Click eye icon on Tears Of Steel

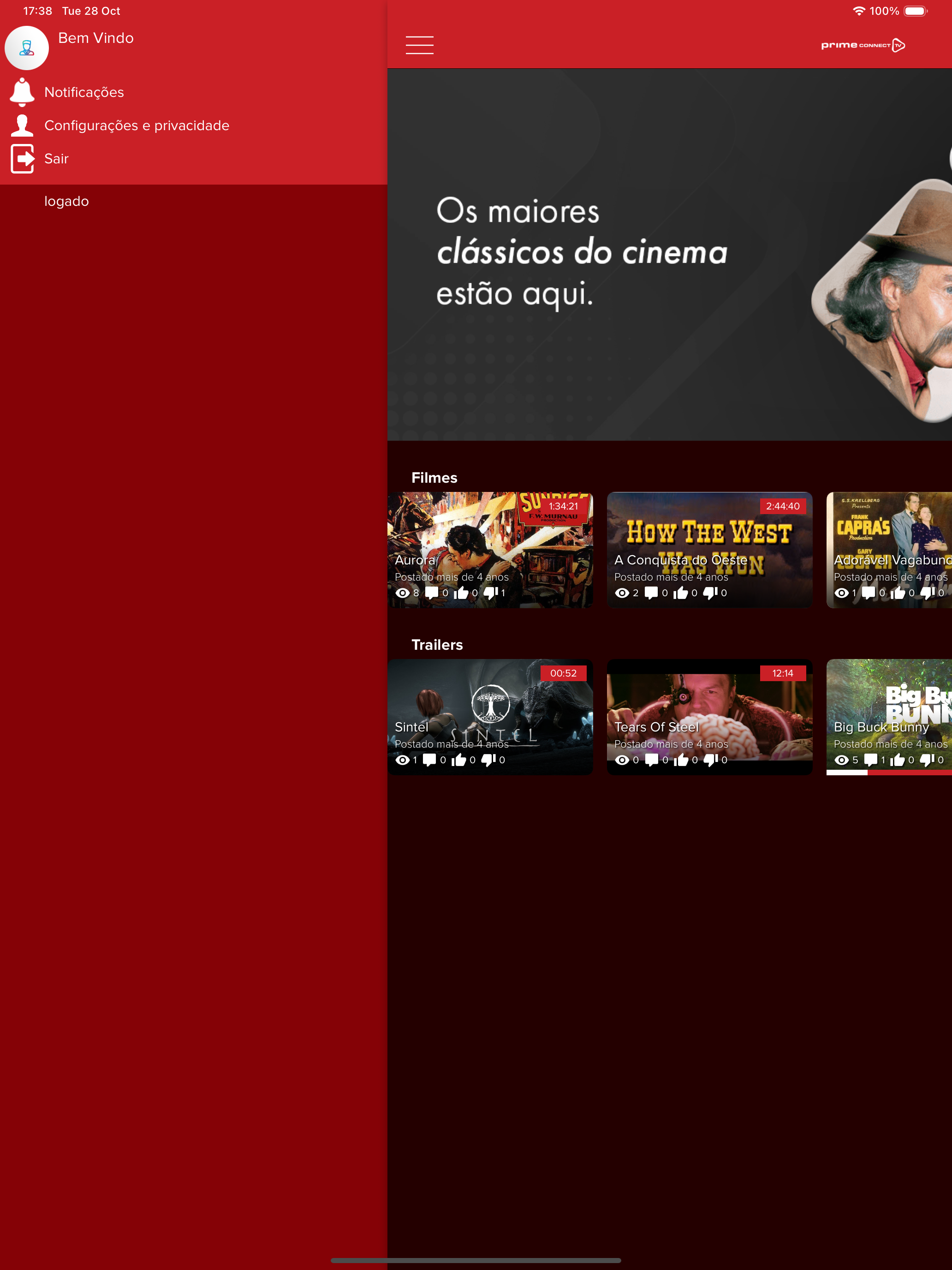[622, 760]
